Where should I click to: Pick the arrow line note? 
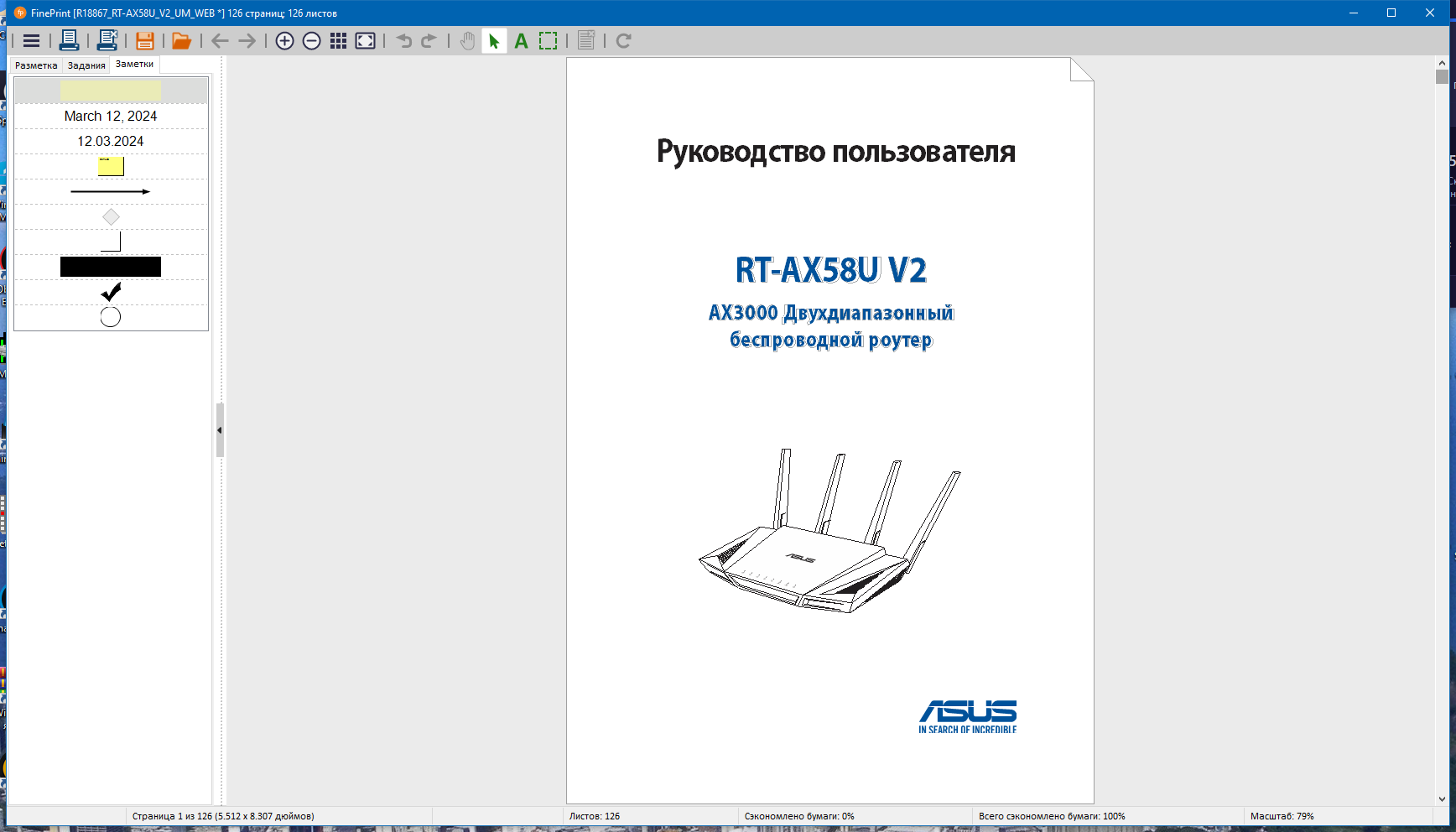point(111,191)
